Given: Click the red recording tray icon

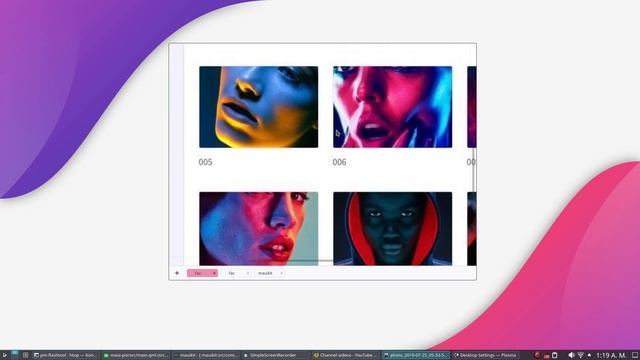Looking at the screenshot, I should [537, 355].
